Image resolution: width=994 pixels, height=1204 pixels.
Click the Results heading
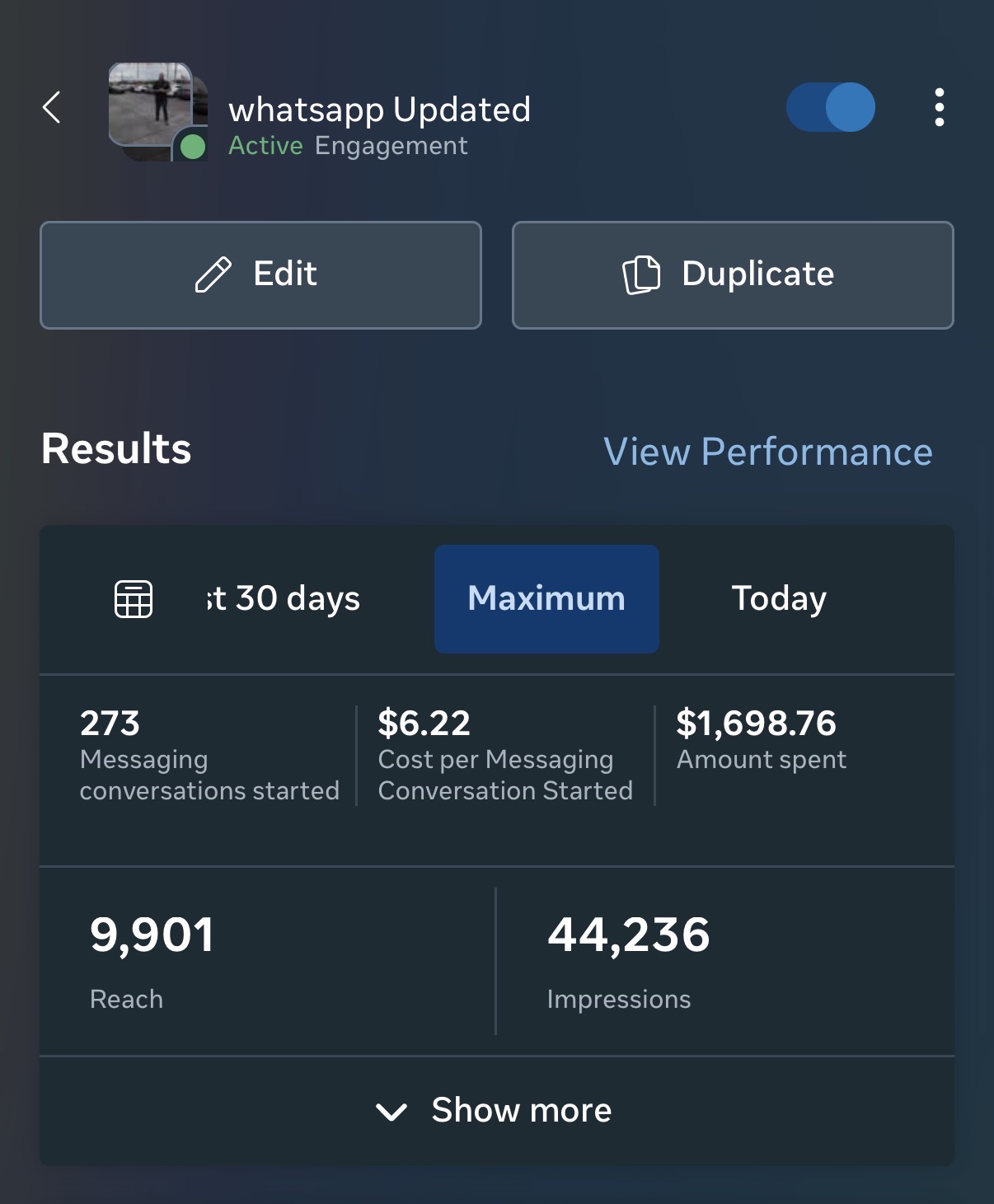[116, 449]
